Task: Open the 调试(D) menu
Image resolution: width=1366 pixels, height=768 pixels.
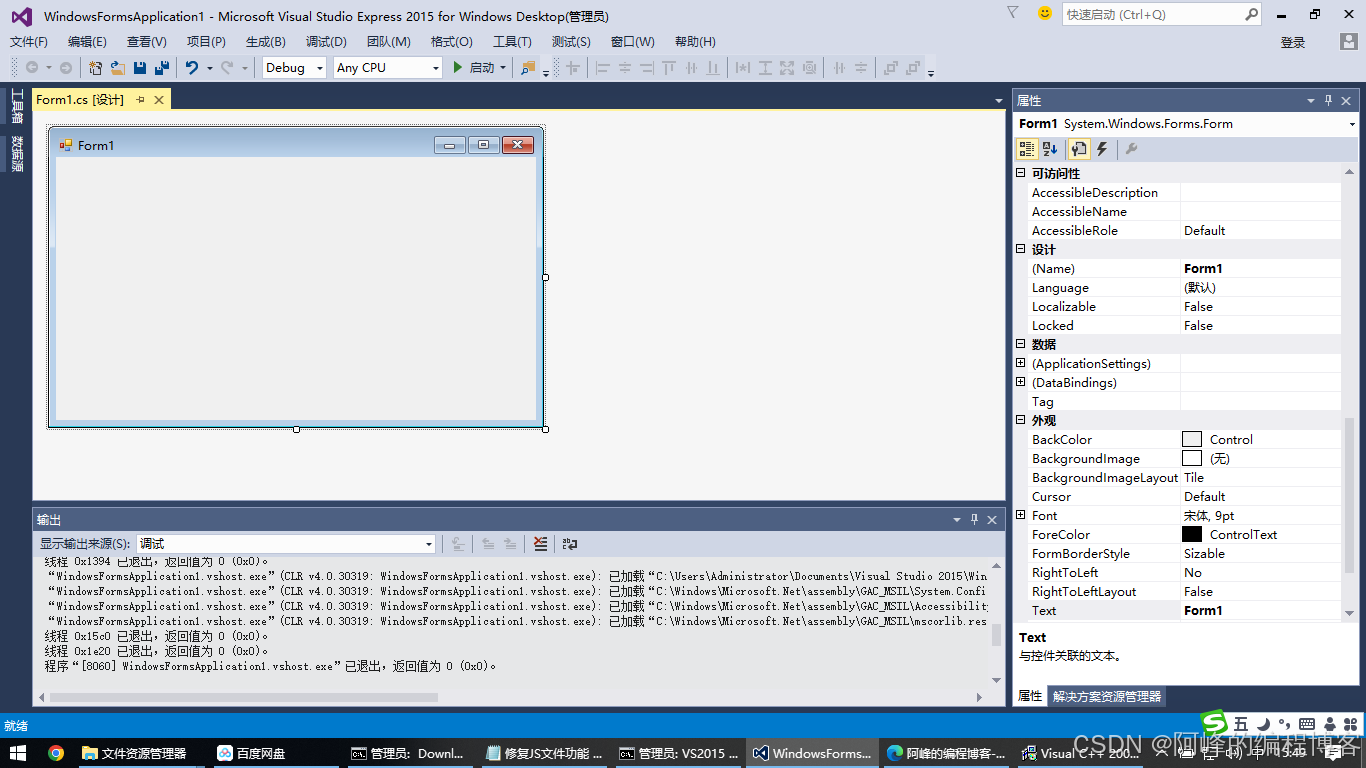Action: click(x=326, y=41)
